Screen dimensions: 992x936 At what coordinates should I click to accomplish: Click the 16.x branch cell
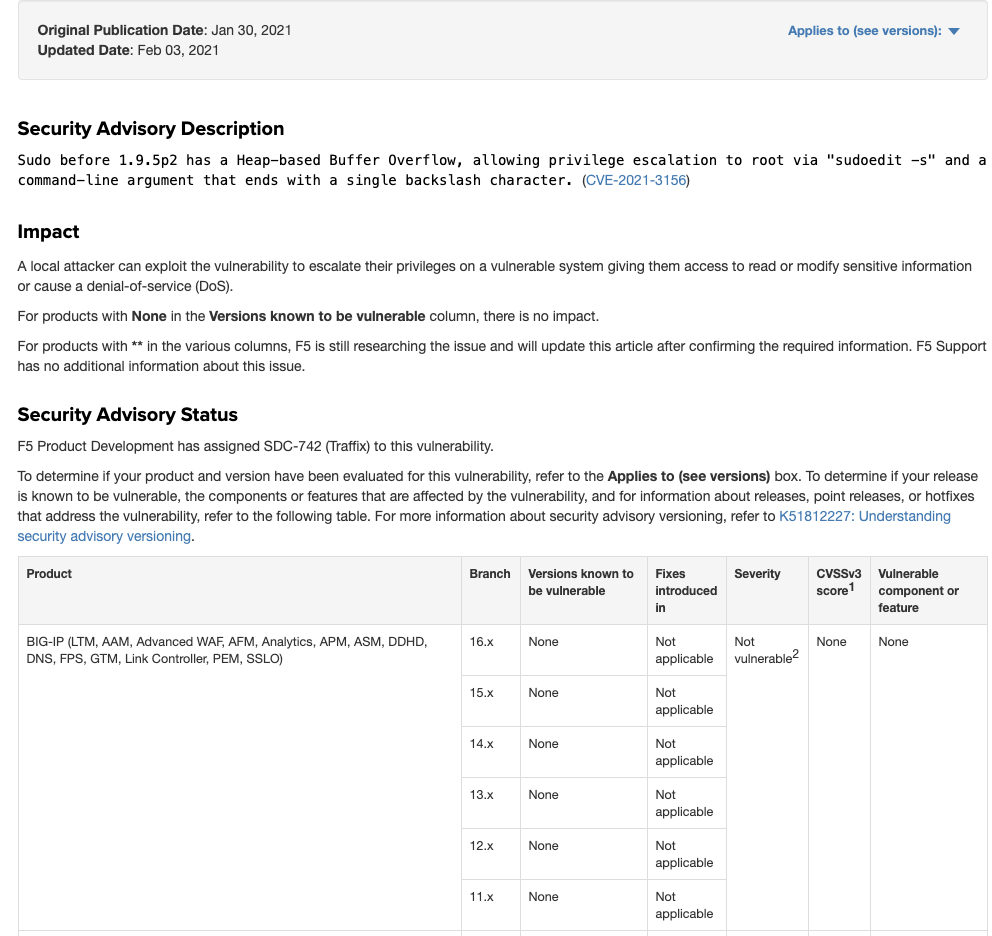pyautogui.click(x=490, y=650)
